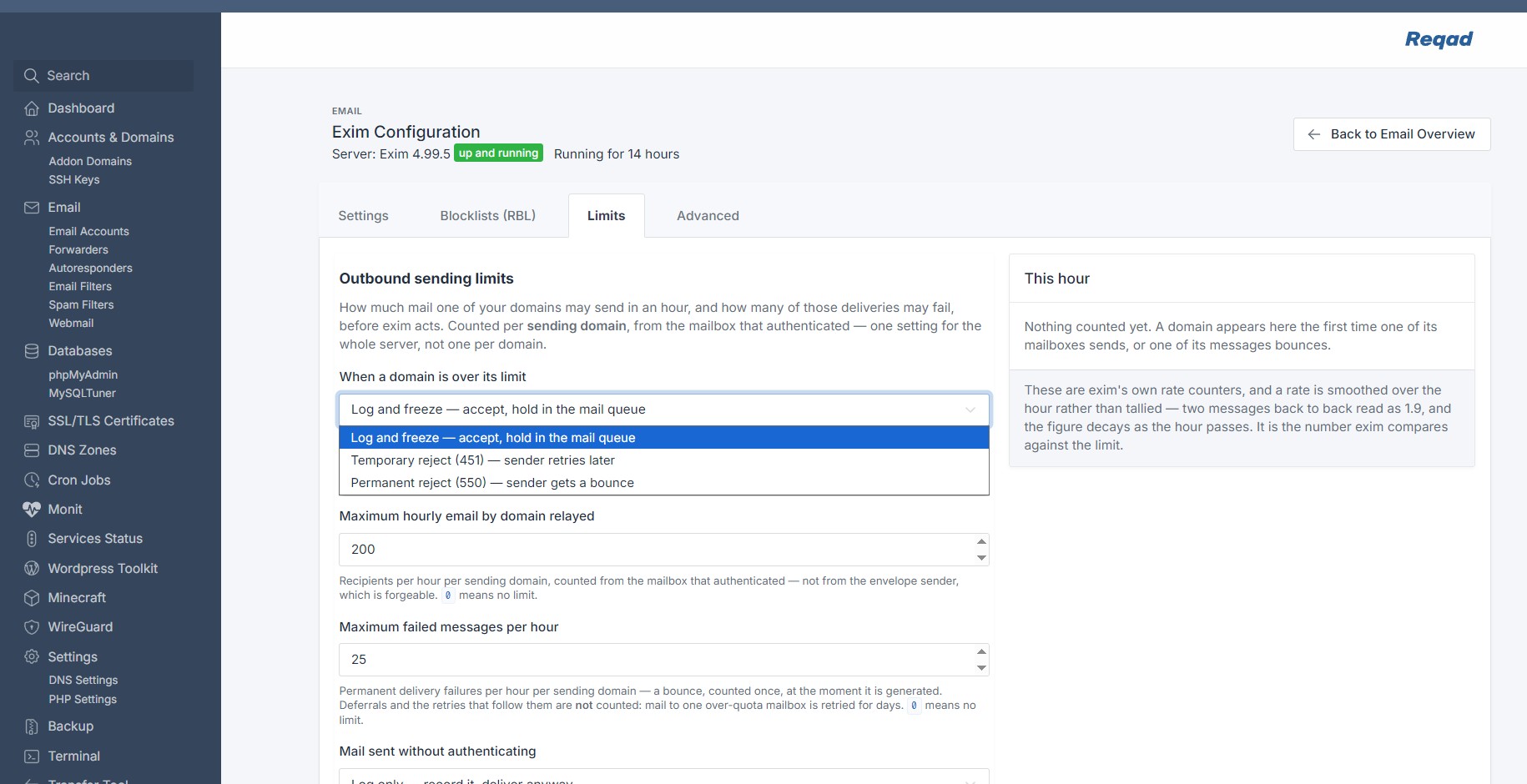Open SSH Keys in sidebar
1527x784 pixels.
(x=74, y=180)
